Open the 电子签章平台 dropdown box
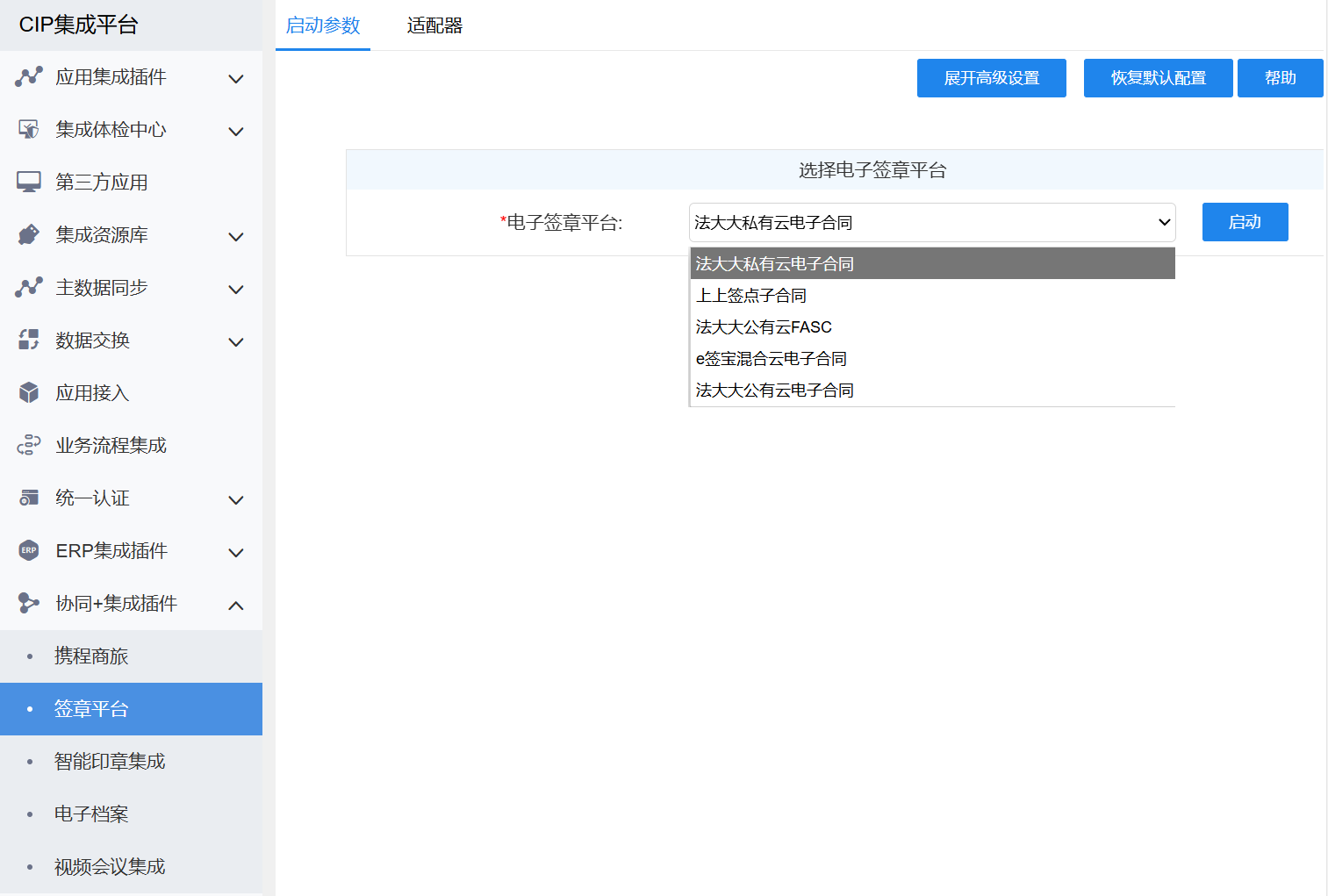This screenshot has height=896, width=1328. point(931,223)
